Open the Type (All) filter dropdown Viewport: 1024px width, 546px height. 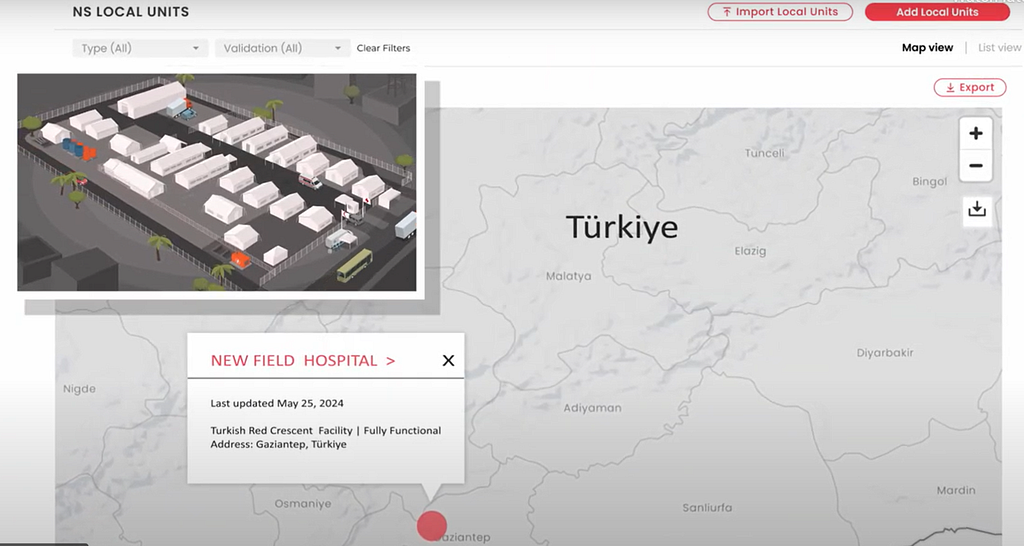tap(140, 48)
